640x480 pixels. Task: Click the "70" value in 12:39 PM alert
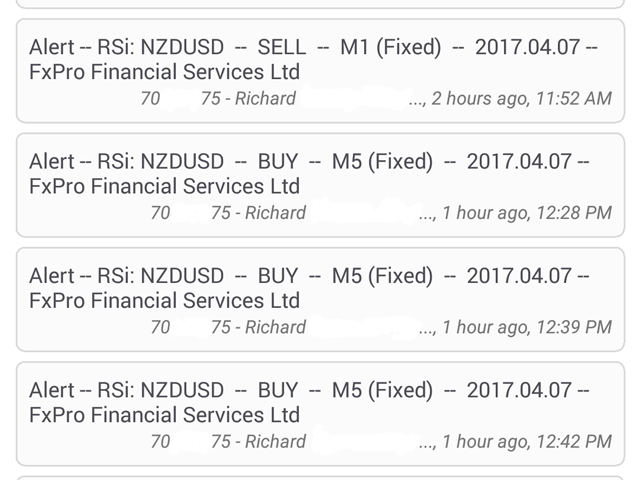(160, 326)
